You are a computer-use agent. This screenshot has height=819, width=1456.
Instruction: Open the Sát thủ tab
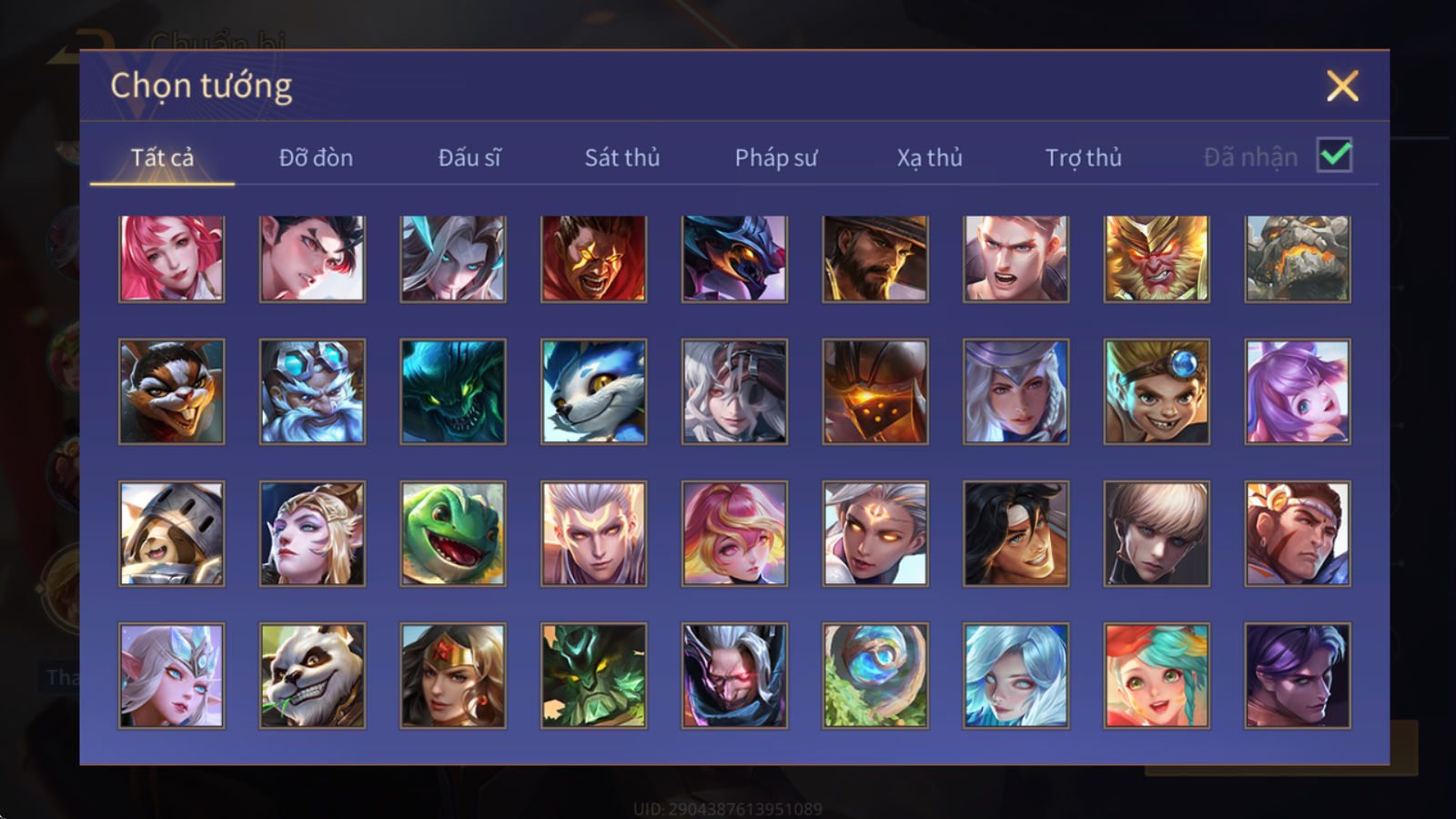pos(622,157)
